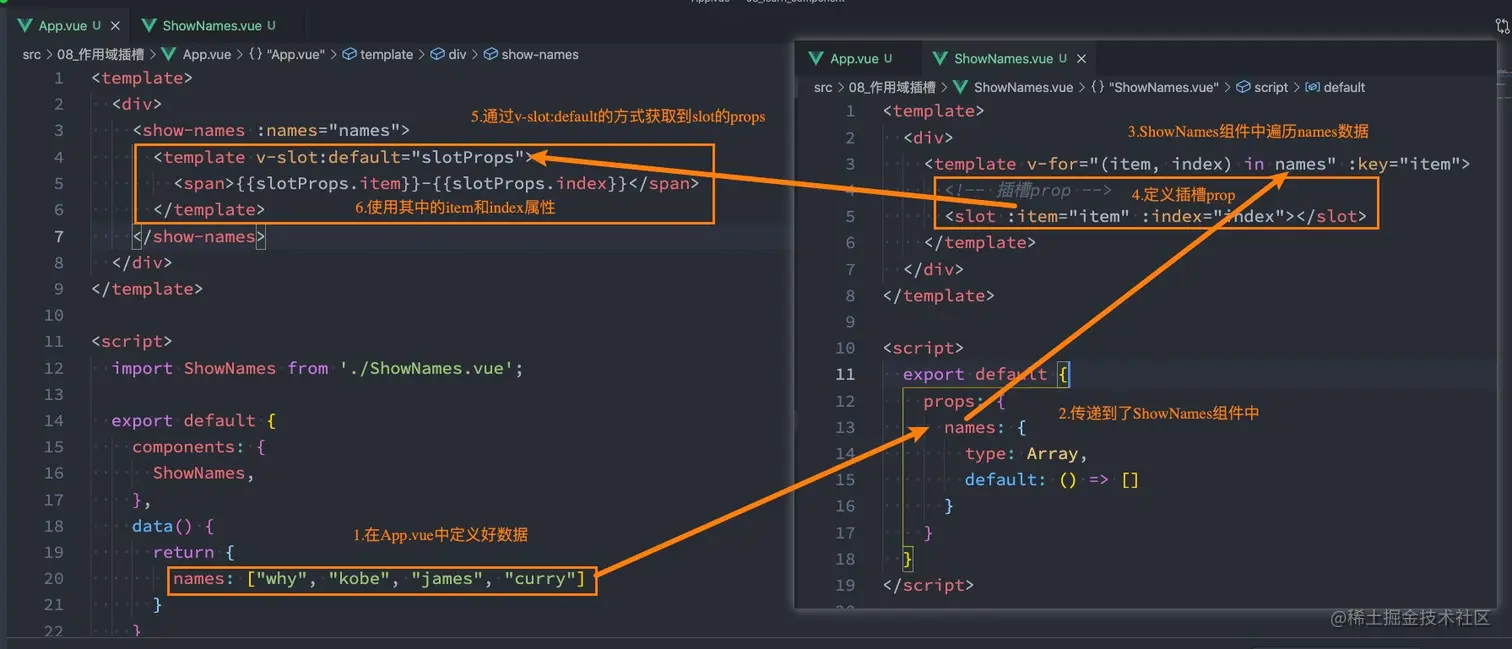Open the src breadcrumb dropdown
The height and width of the screenshot is (649, 1512).
(31, 54)
